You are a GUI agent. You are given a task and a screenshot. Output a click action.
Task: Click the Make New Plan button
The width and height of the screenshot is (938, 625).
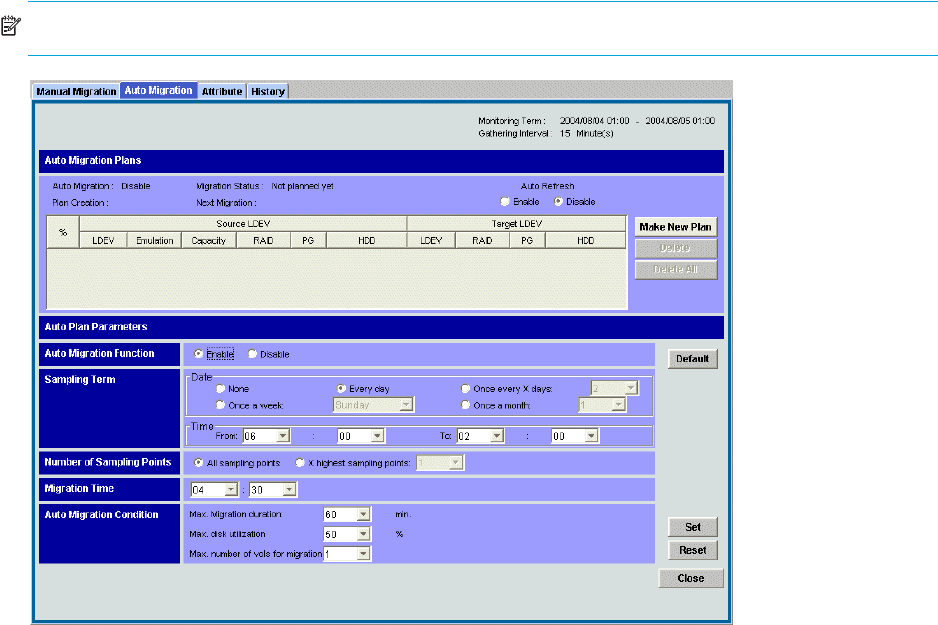pyautogui.click(x=676, y=227)
